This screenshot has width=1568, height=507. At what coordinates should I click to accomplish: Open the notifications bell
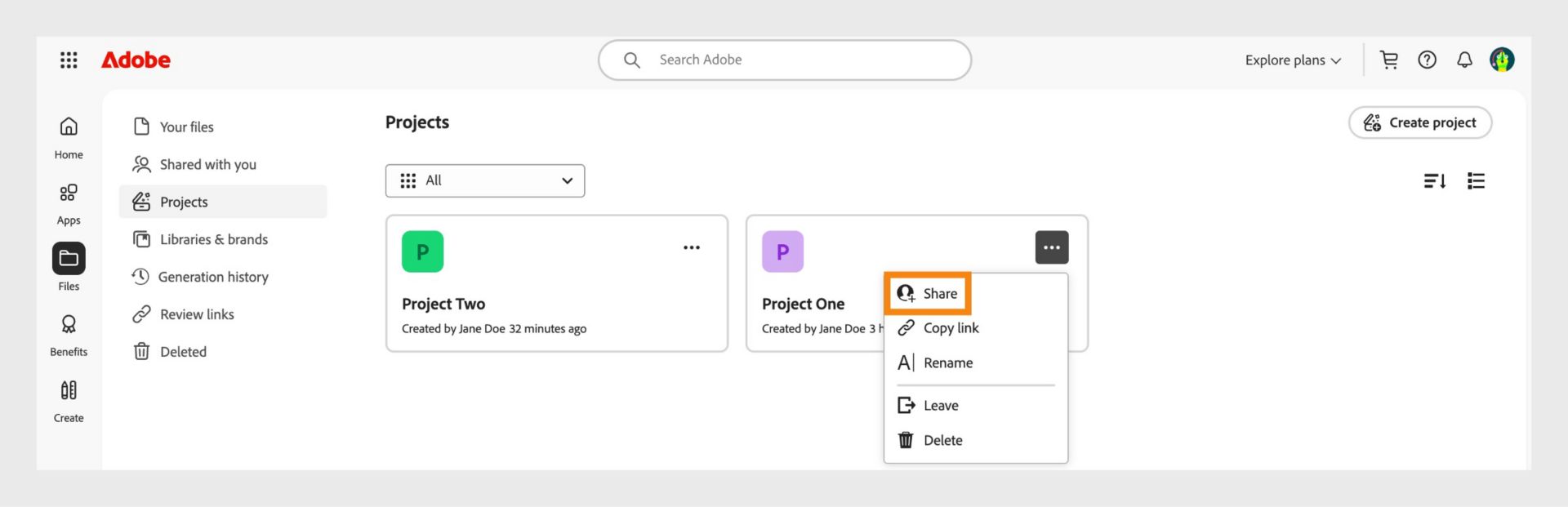(x=1464, y=60)
